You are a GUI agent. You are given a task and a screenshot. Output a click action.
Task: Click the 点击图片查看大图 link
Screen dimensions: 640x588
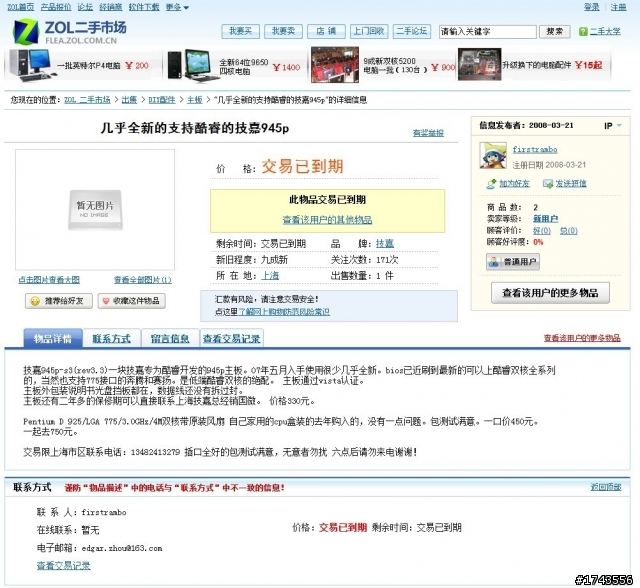coord(49,280)
